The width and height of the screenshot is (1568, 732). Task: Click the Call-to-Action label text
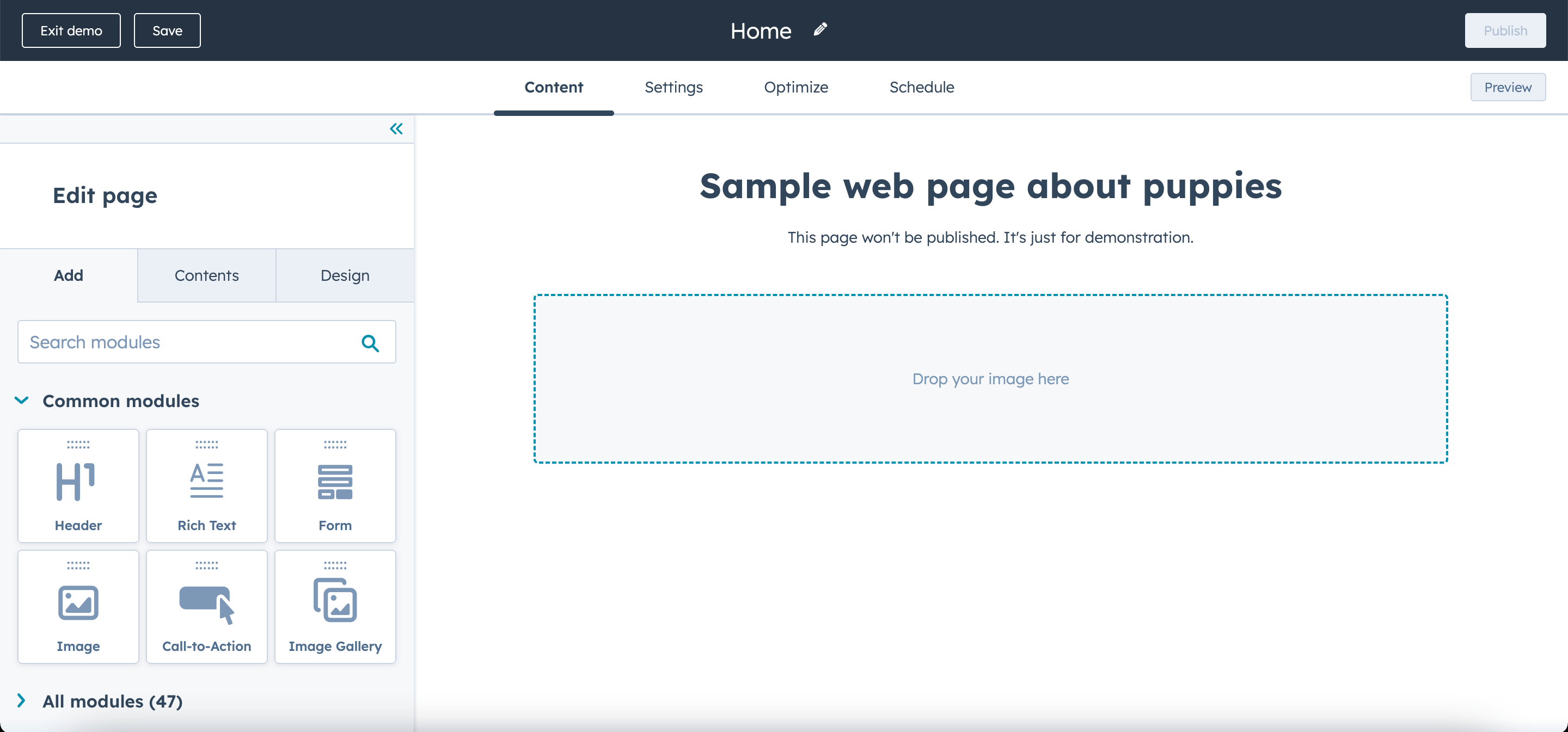pos(206,646)
